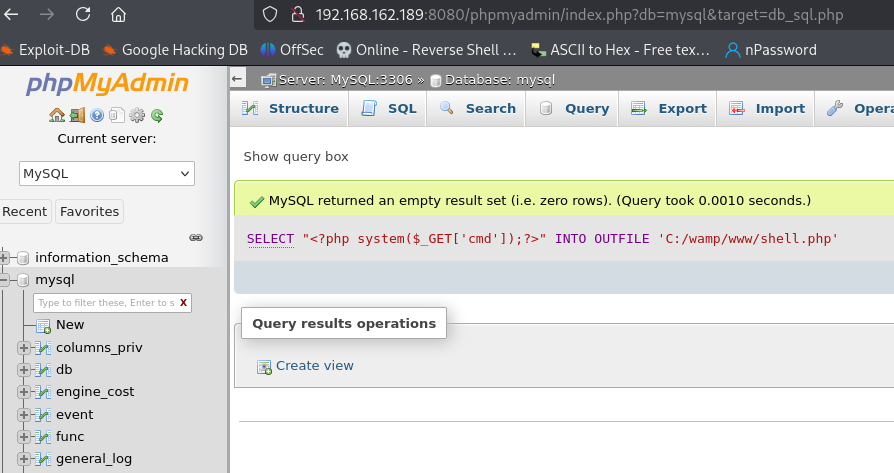Click the engine_cost table structure icon
This screenshot has width=894, height=473.
coord(43,392)
